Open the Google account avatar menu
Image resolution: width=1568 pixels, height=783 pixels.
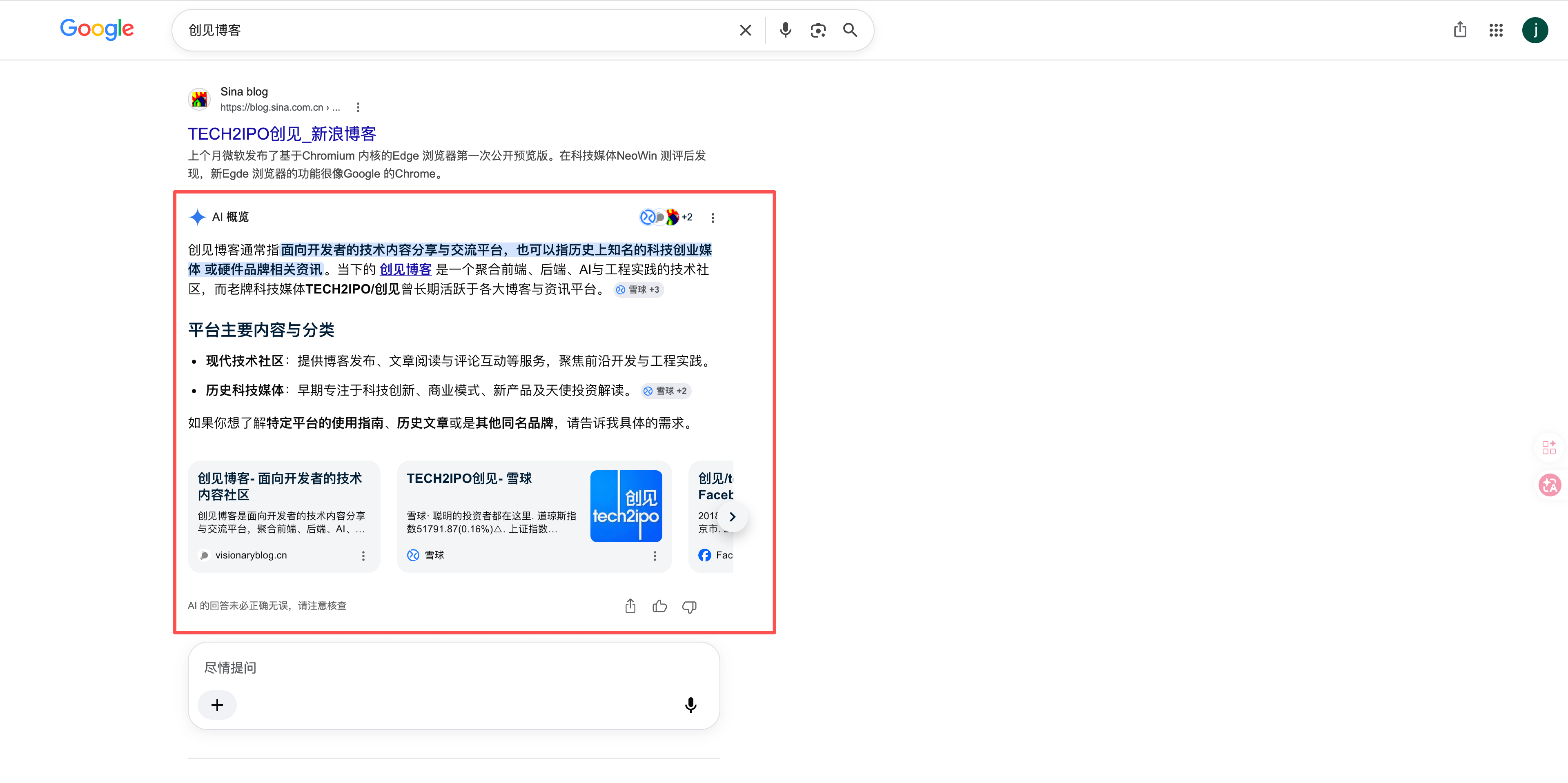click(x=1535, y=31)
